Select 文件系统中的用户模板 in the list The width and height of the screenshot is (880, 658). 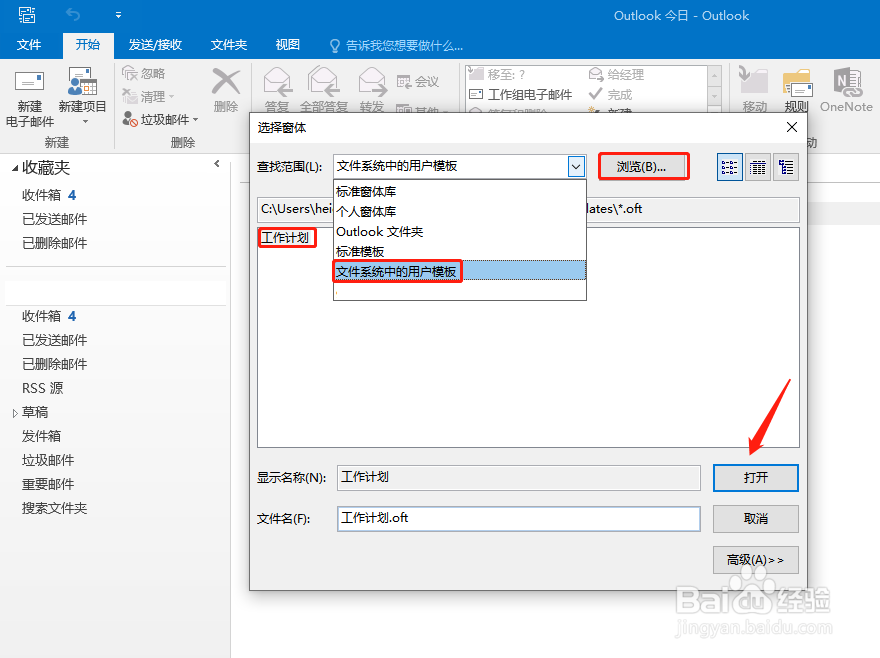point(397,271)
